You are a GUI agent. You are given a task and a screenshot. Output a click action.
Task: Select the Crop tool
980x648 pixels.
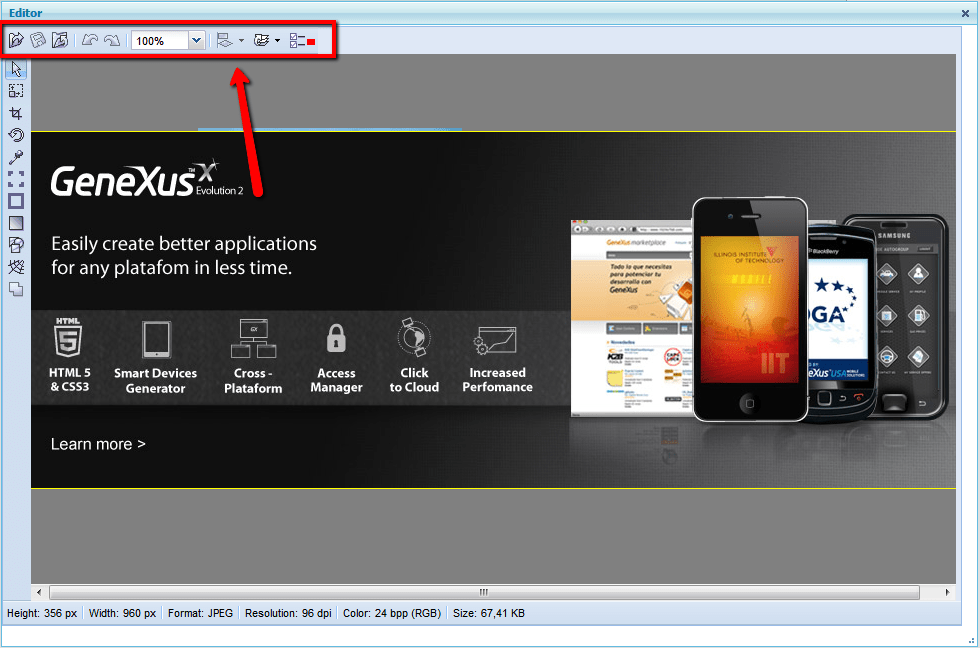(x=16, y=113)
